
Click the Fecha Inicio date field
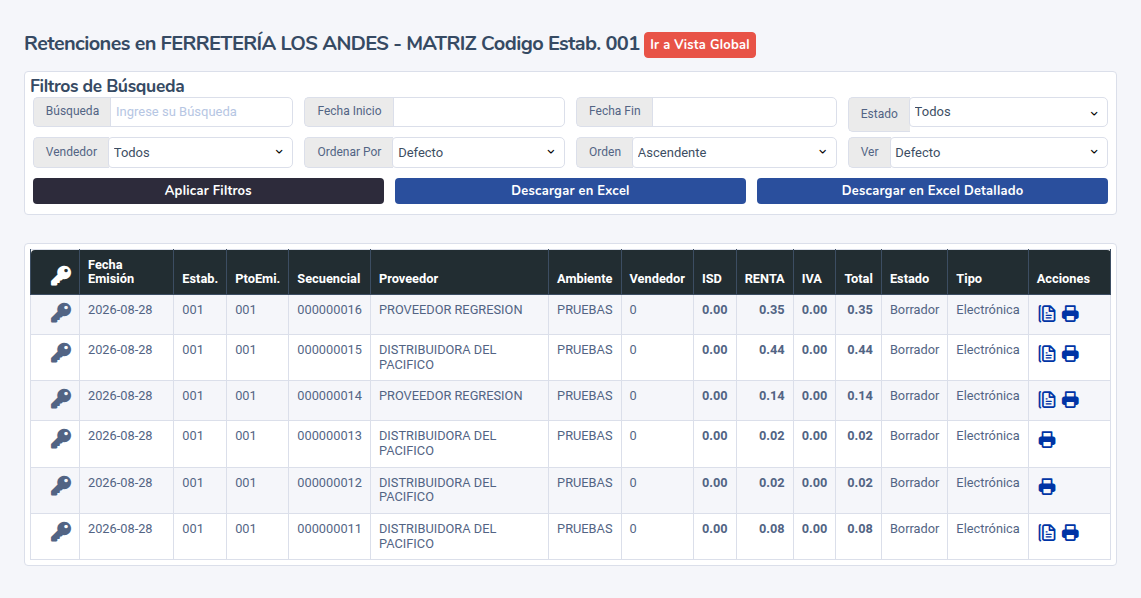[479, 112]
